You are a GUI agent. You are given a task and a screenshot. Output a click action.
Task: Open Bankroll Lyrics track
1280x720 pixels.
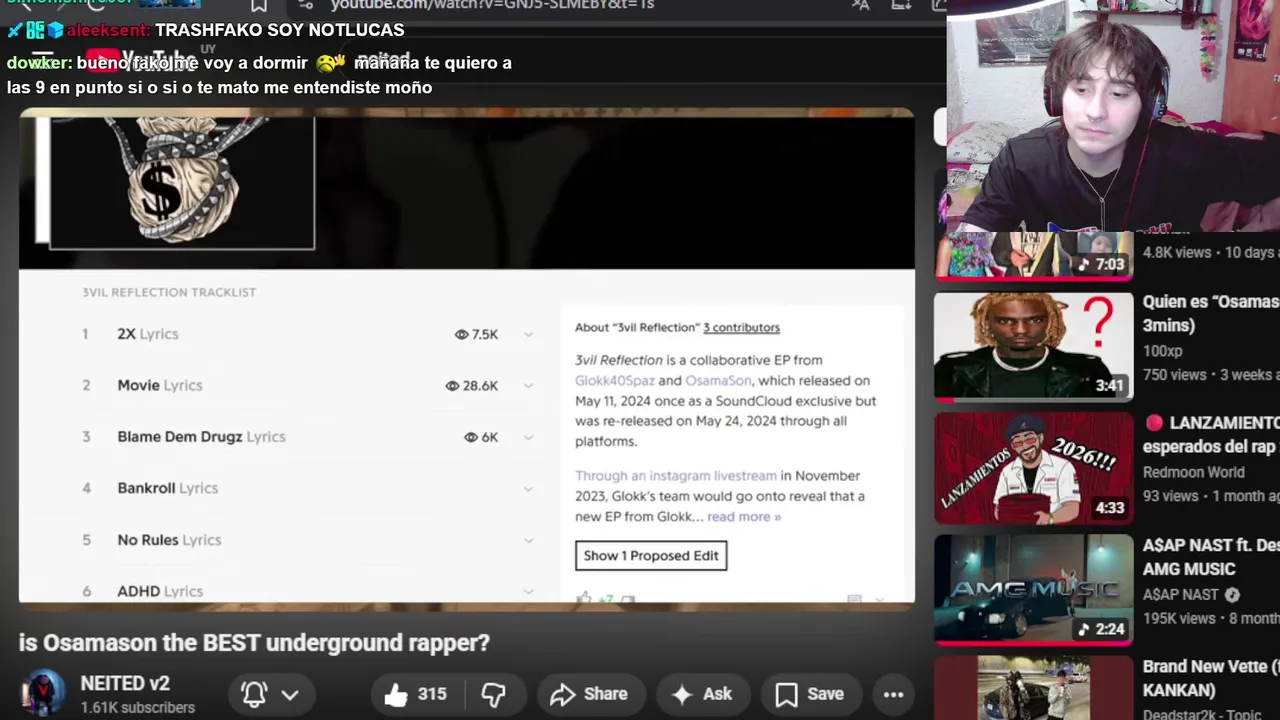click(x=167, y=488)
